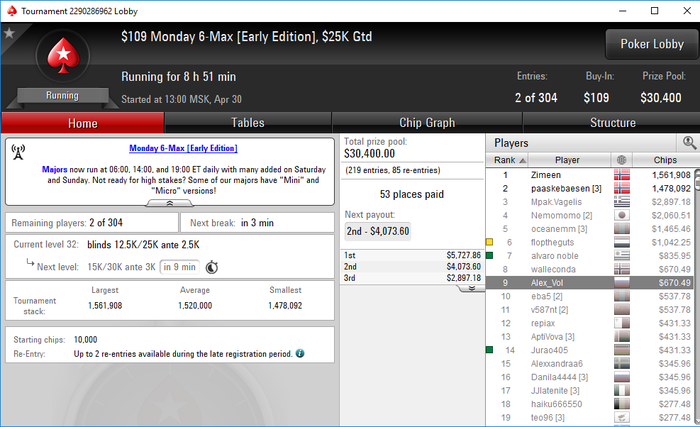This screenshot has height=427, width=700.
Task: Click green marker beside alvaro noble
Action: point(489,255)
